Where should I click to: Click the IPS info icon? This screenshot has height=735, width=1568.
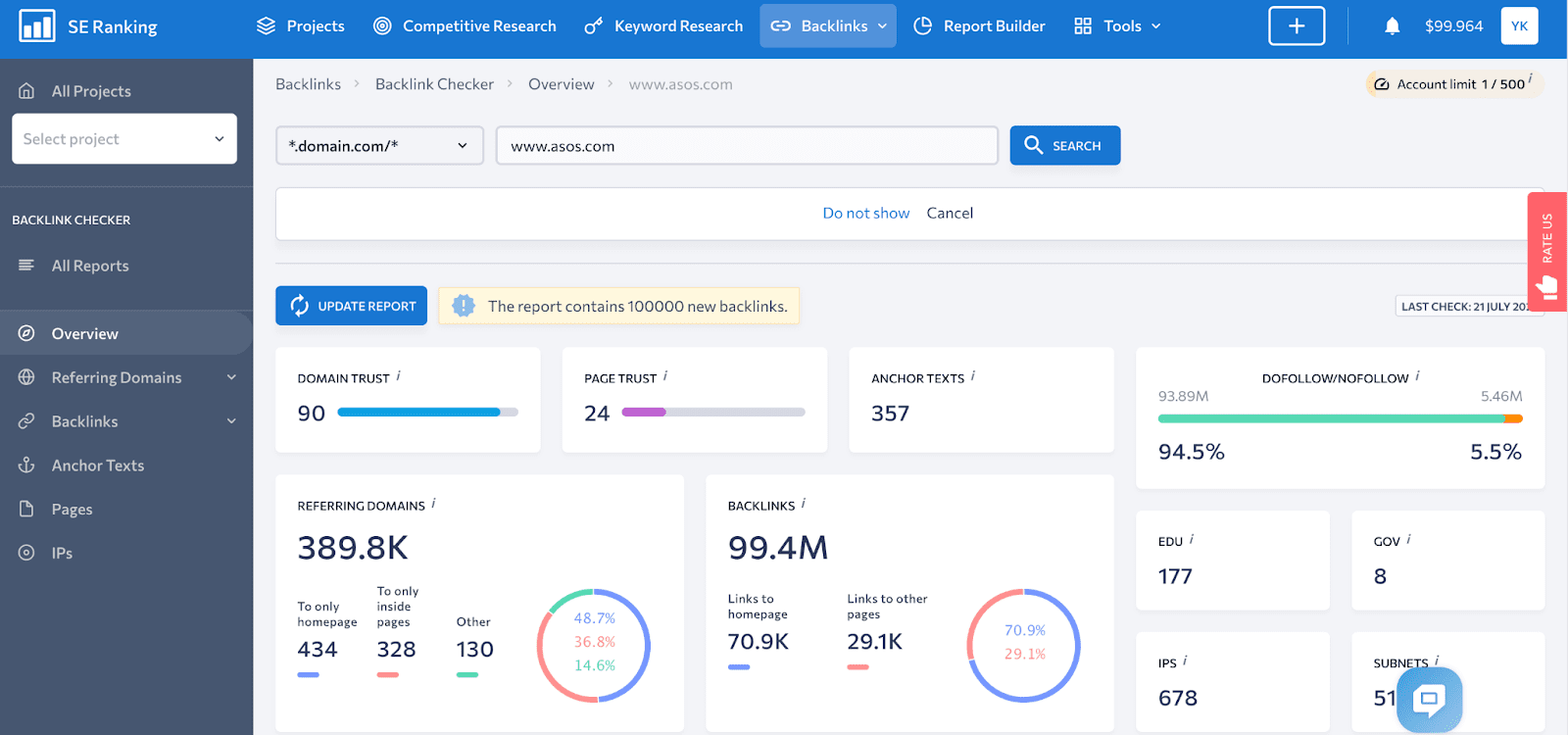click(x=1184, y=661)
